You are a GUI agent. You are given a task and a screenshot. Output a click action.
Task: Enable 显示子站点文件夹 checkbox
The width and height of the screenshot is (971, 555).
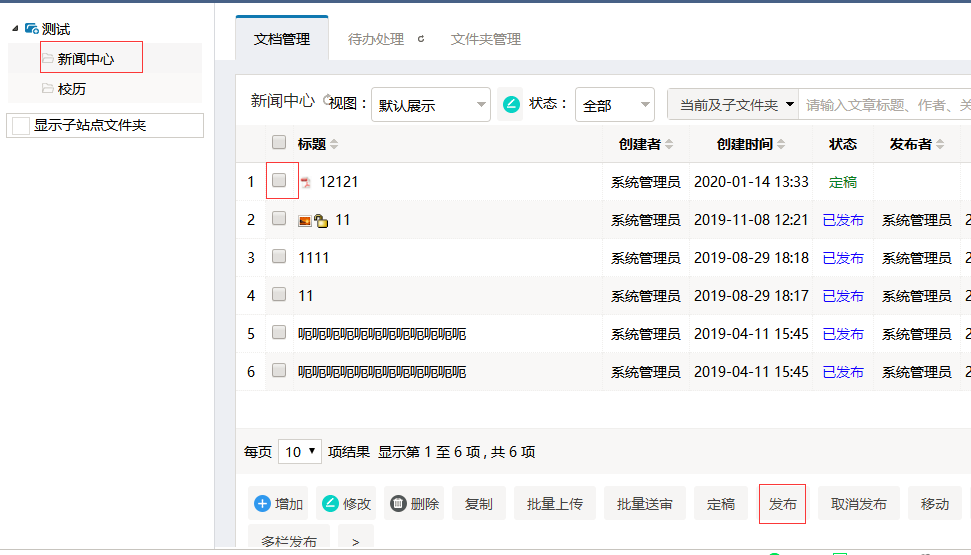(20, 126)
